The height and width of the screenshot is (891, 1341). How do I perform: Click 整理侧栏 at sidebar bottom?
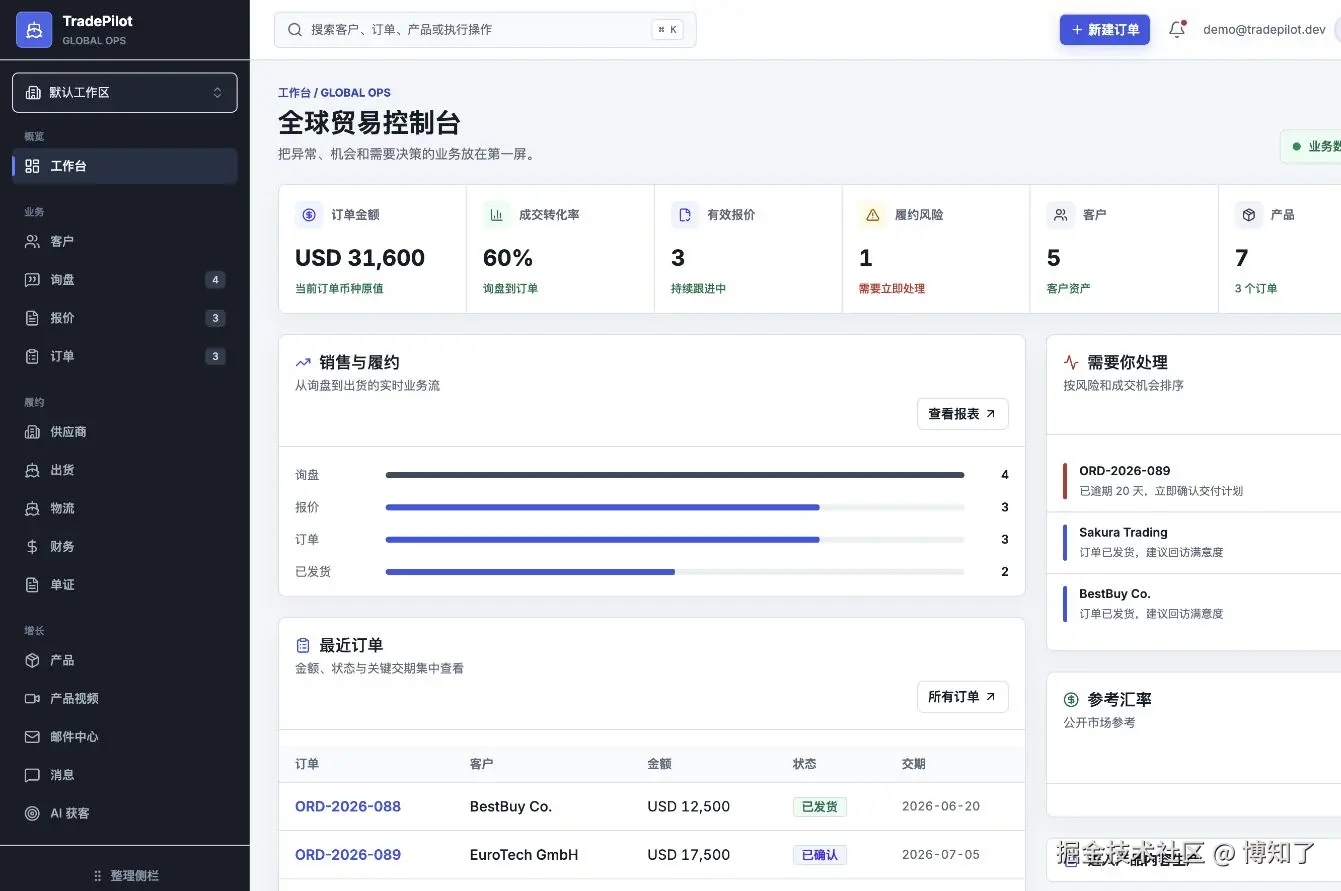point(125,875)
